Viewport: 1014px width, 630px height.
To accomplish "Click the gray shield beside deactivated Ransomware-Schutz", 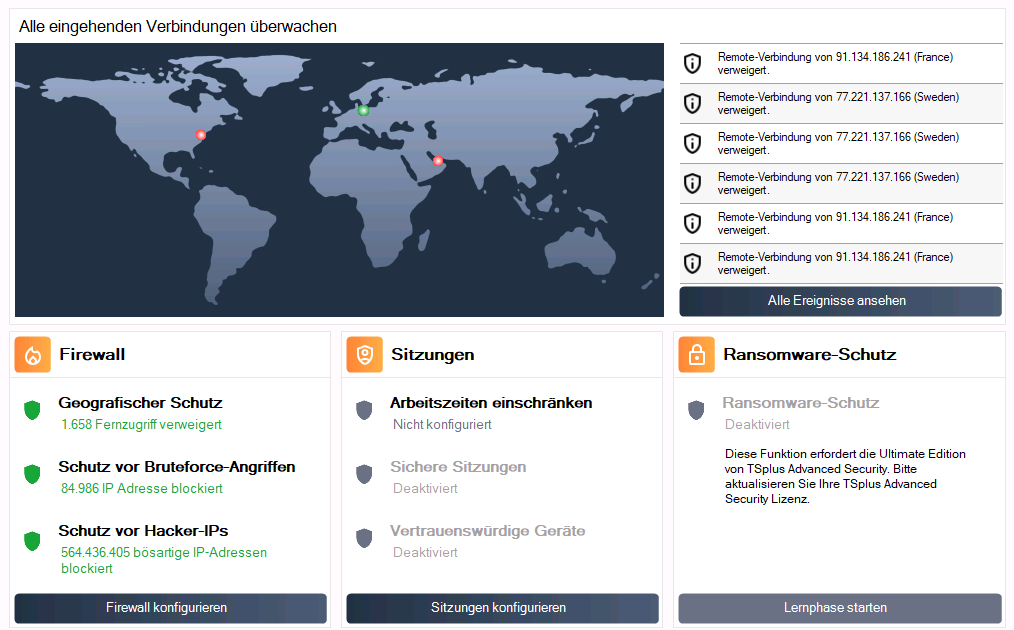I will coord(696,410).
